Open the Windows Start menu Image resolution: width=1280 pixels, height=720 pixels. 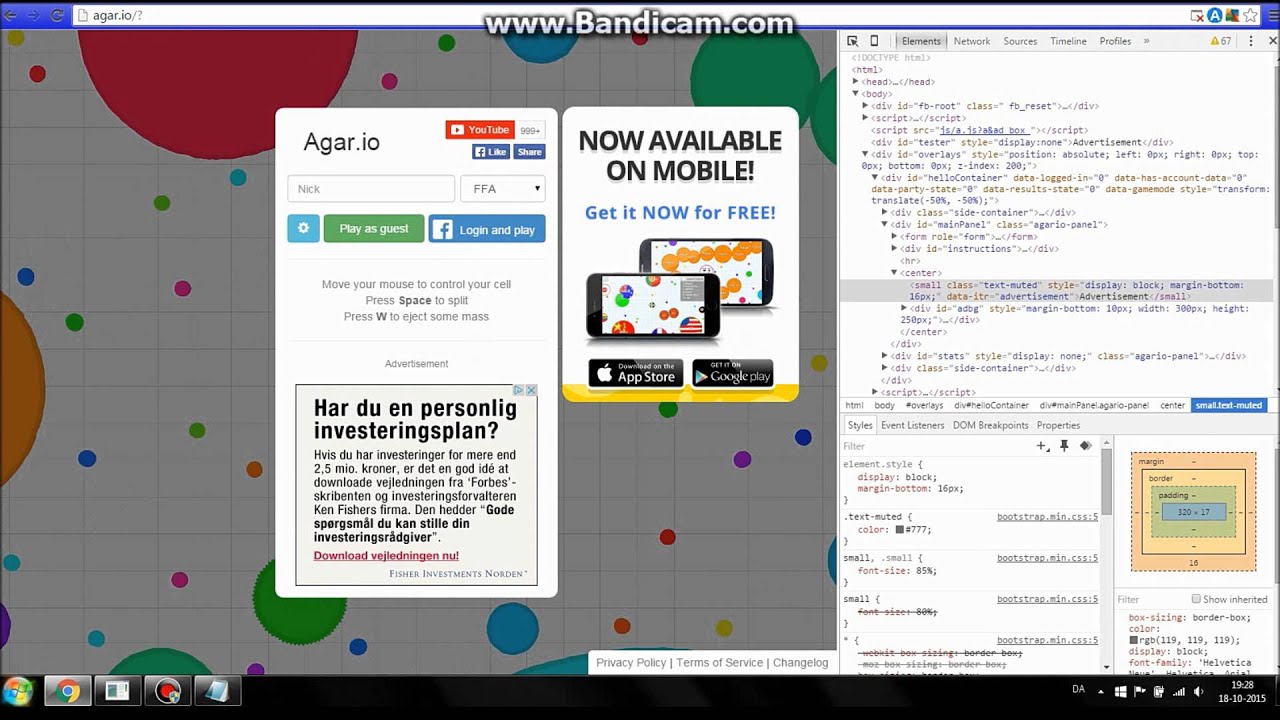point(18,691)
